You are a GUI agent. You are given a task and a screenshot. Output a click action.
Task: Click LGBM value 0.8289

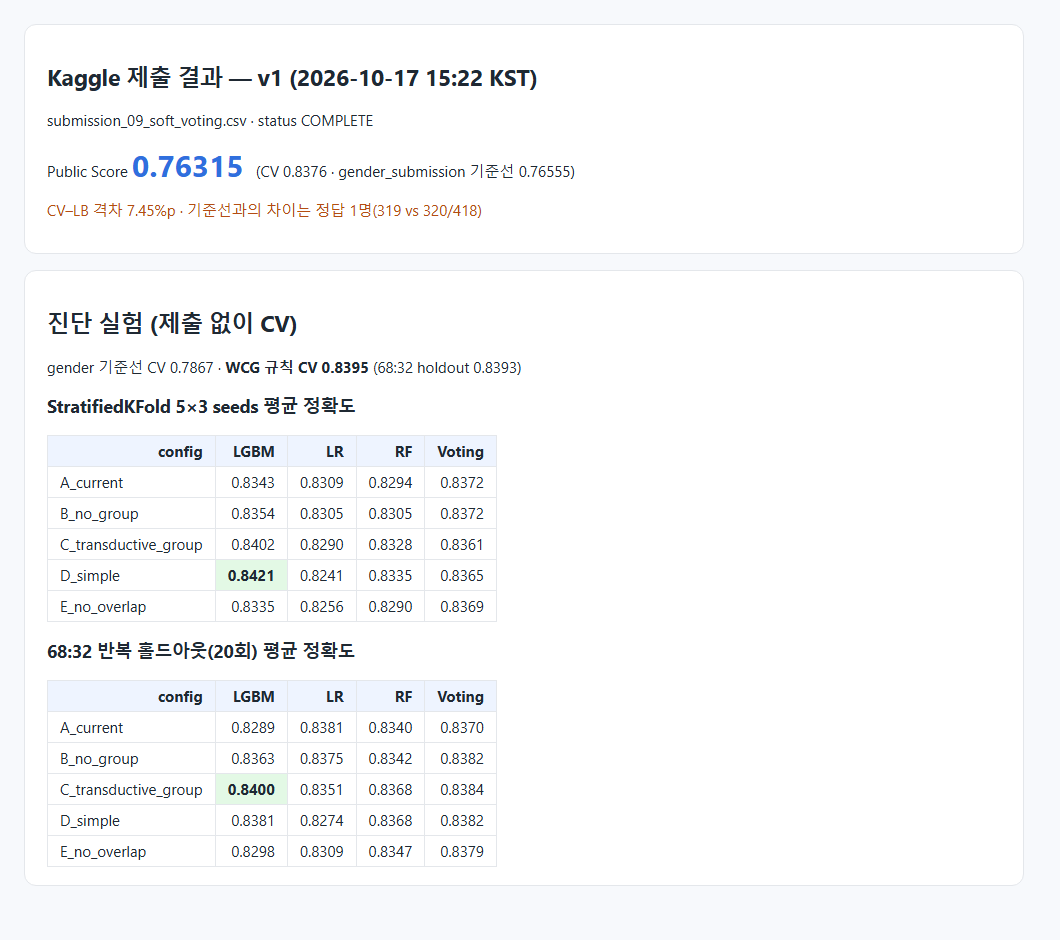(x=253, y=728)
